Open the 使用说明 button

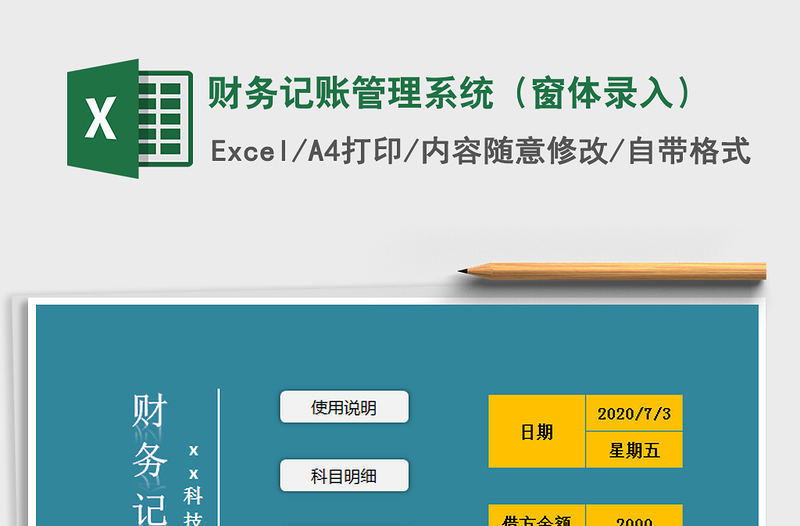coord(344,407)
